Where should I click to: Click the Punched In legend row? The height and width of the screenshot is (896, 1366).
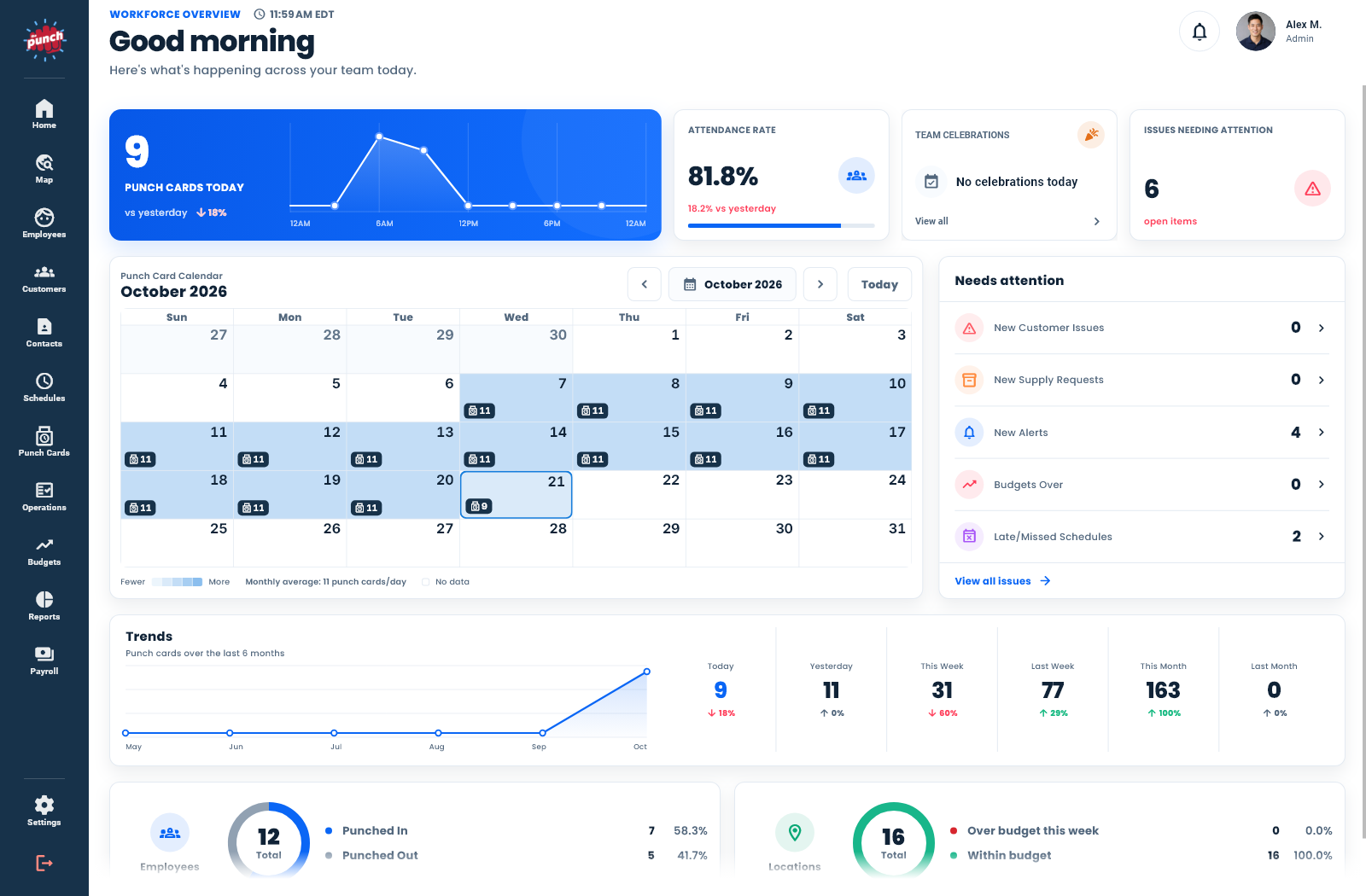click(516, 830)
